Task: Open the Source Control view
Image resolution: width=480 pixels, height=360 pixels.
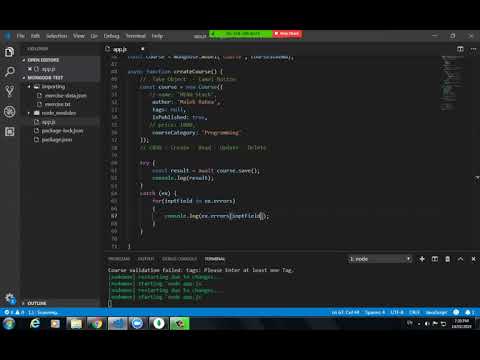Action: [10, 91]
